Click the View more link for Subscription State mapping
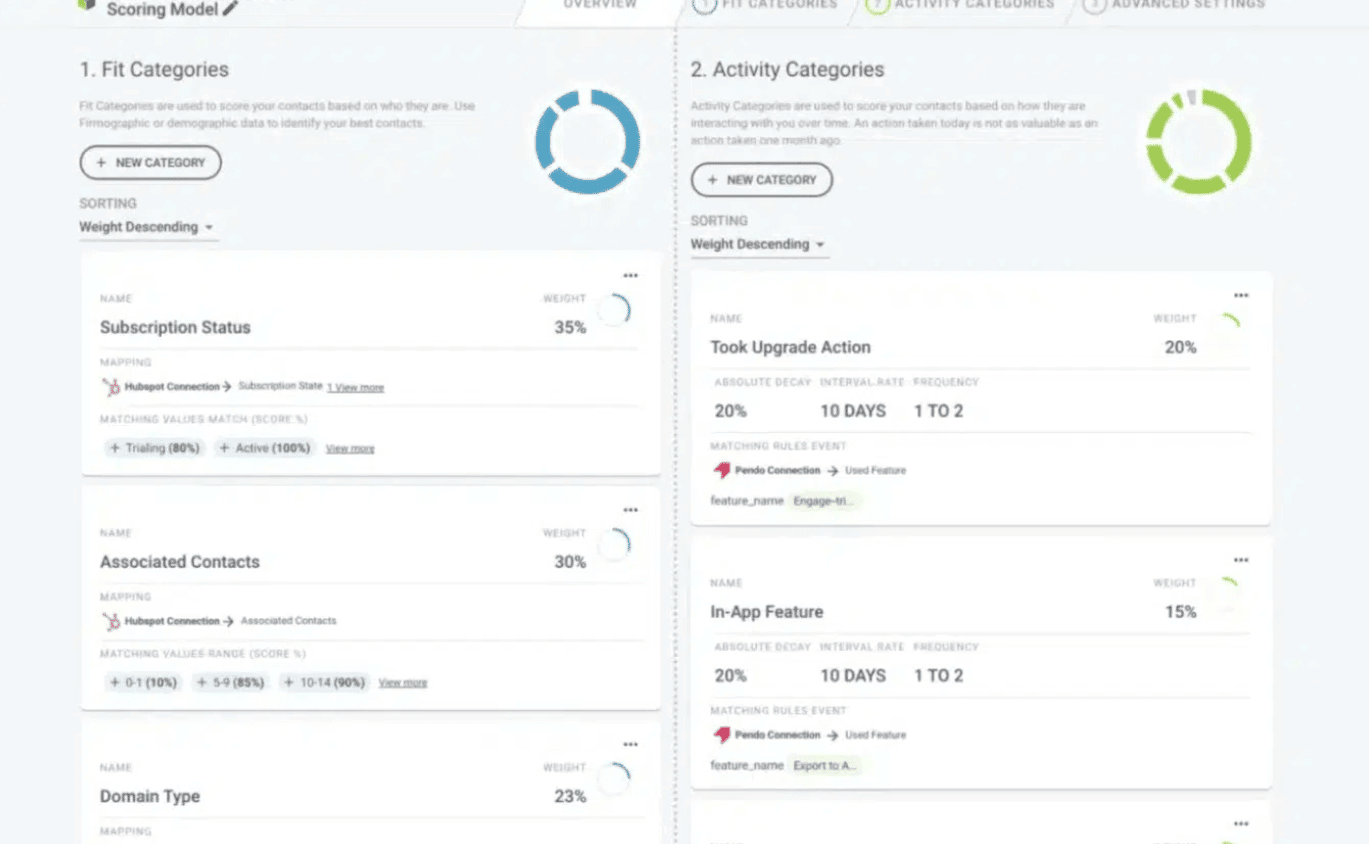Viewport: 1369px width, 844px height. 355,387
